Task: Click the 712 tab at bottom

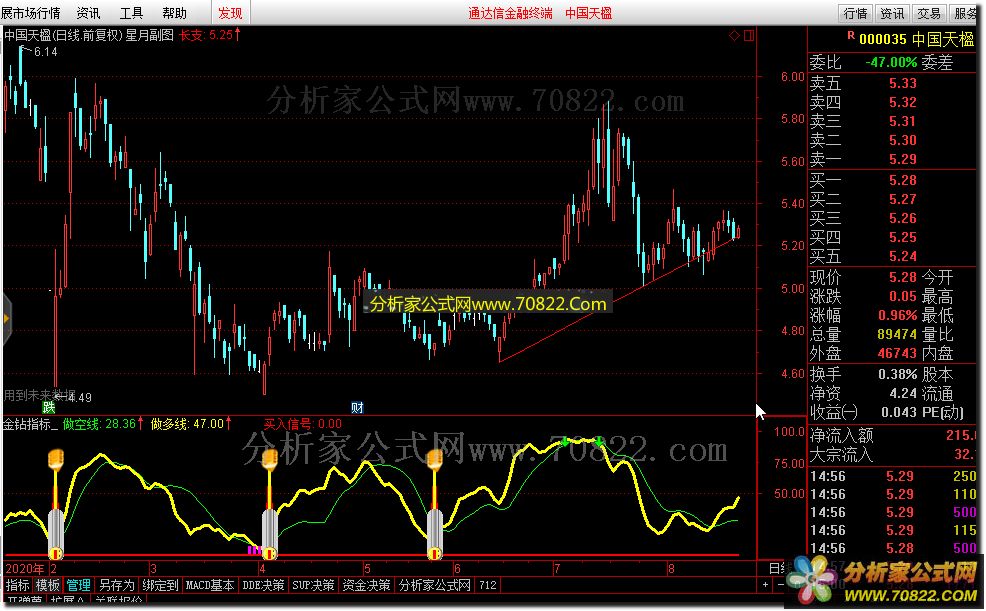Action: click(x=487, y=585)
